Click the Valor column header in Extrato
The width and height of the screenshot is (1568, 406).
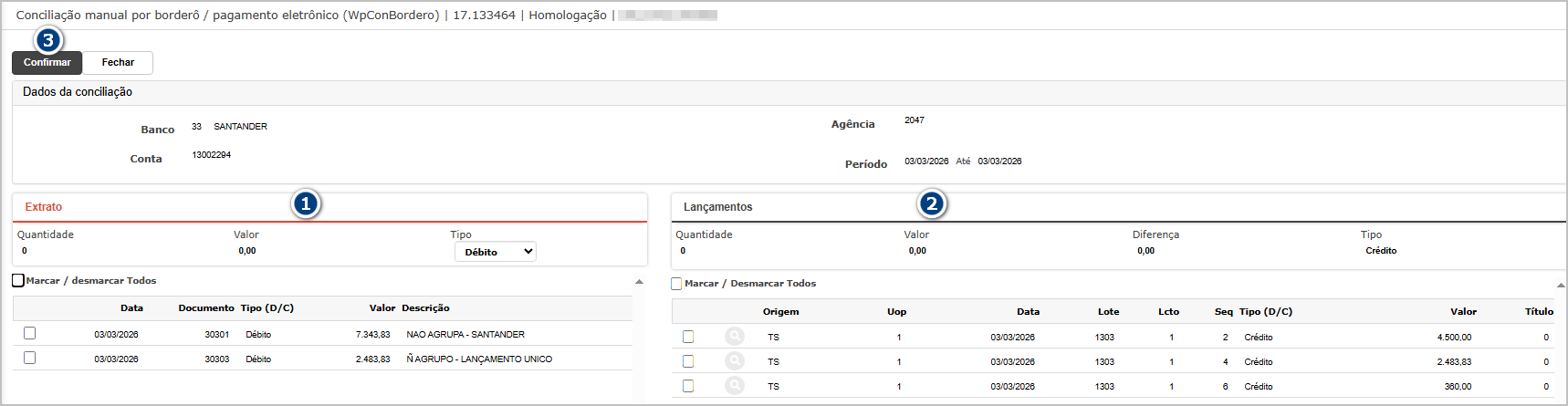click(x=382, y=308)
